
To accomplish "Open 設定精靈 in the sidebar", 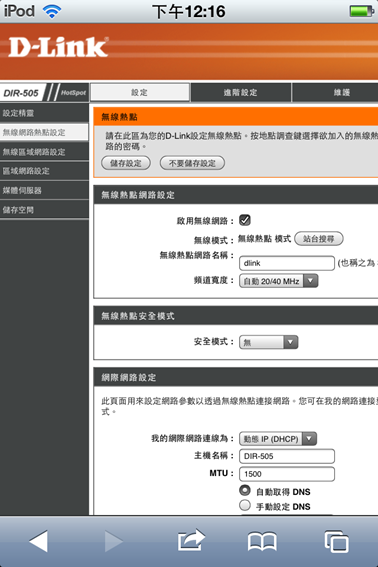I will [44, 113].
